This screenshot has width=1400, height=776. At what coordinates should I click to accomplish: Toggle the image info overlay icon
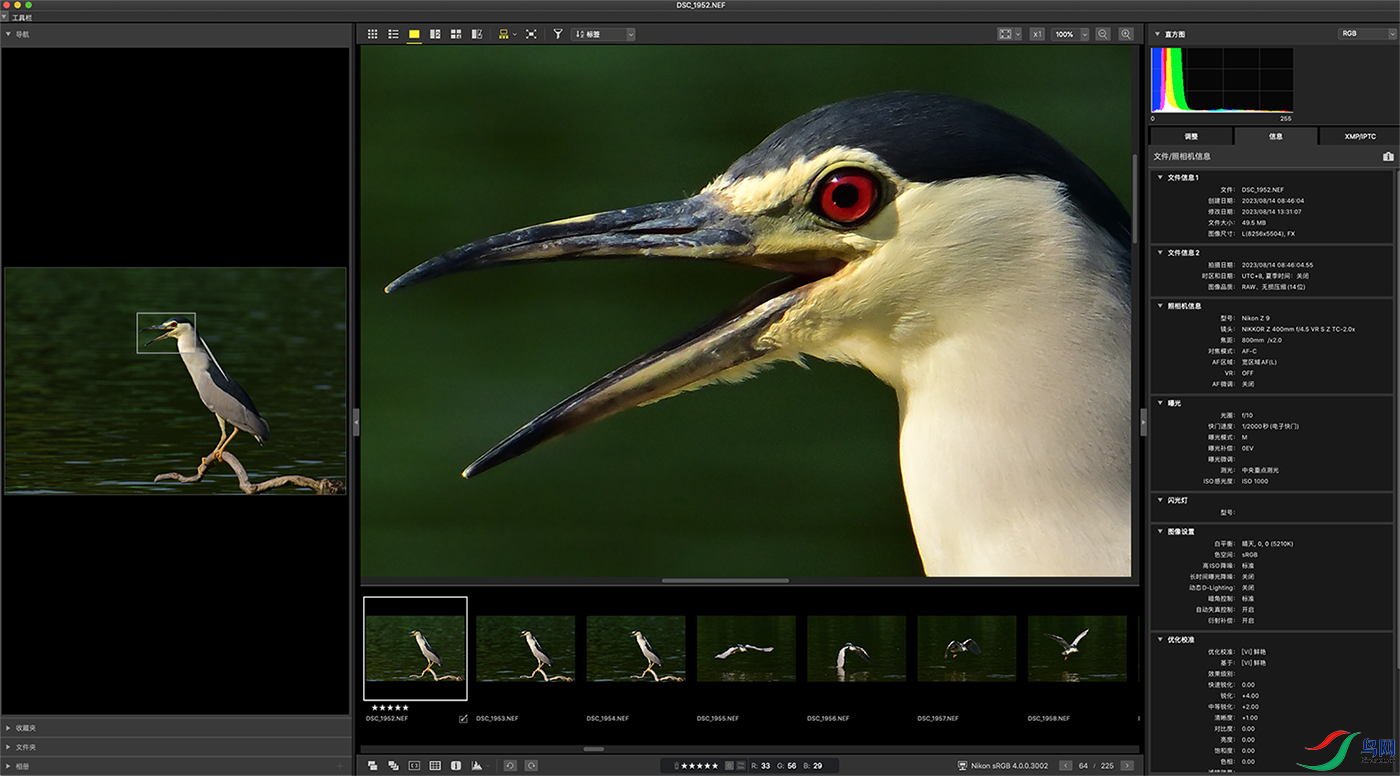(x=456, y=766)
